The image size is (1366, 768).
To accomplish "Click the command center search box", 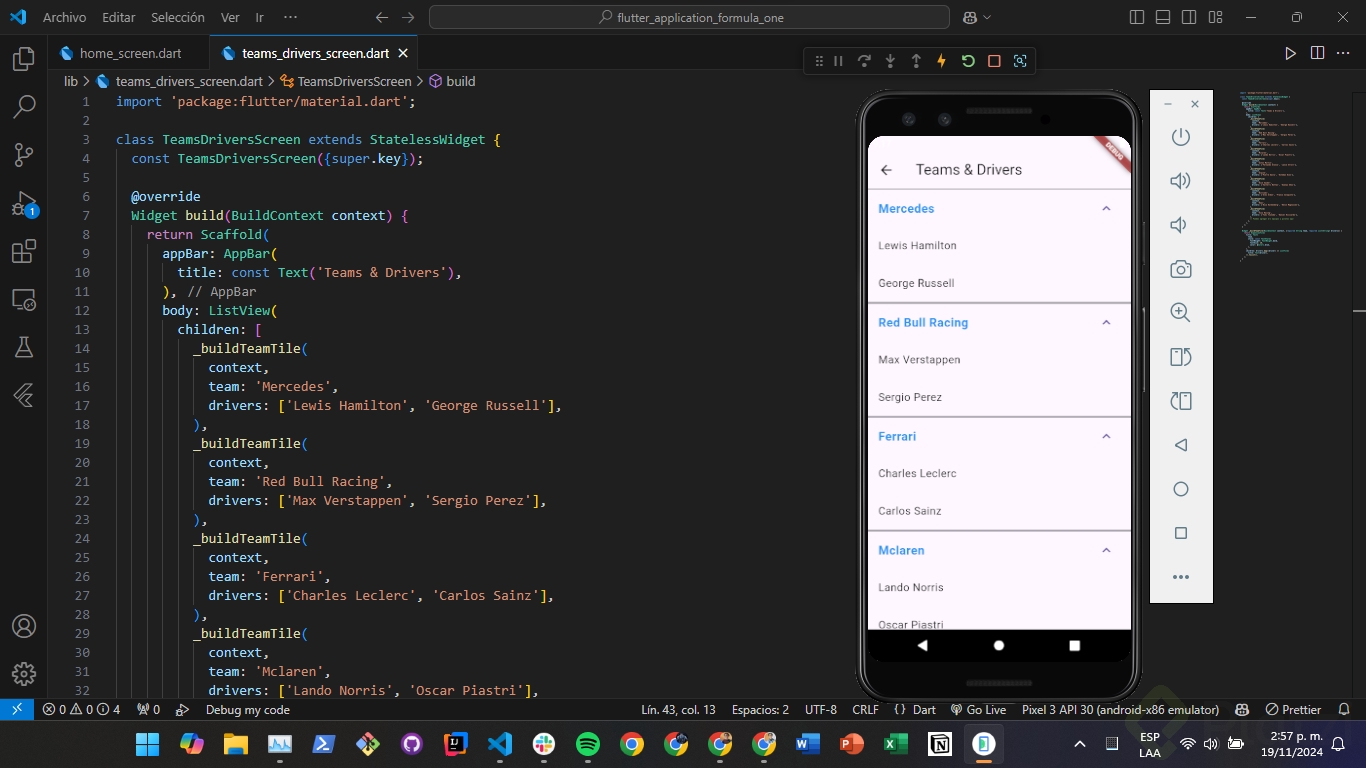I will 689,17.
